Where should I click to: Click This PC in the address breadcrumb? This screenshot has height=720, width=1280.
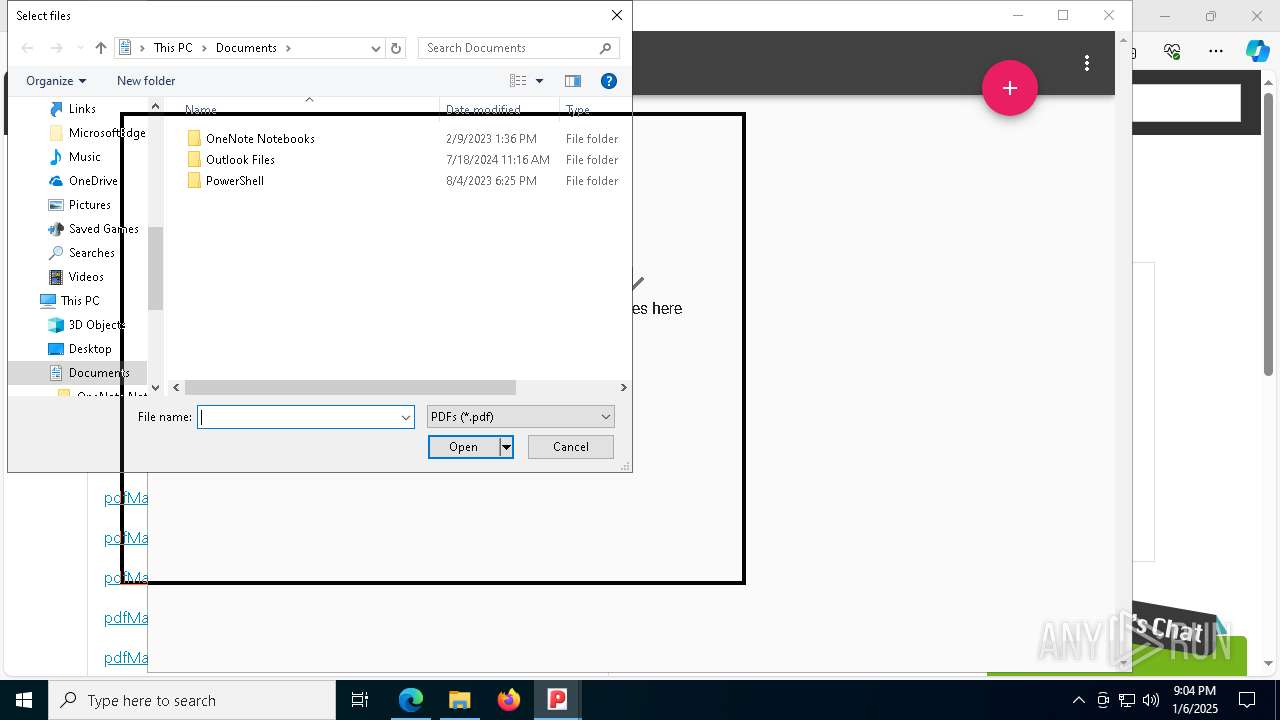point(173,48)
